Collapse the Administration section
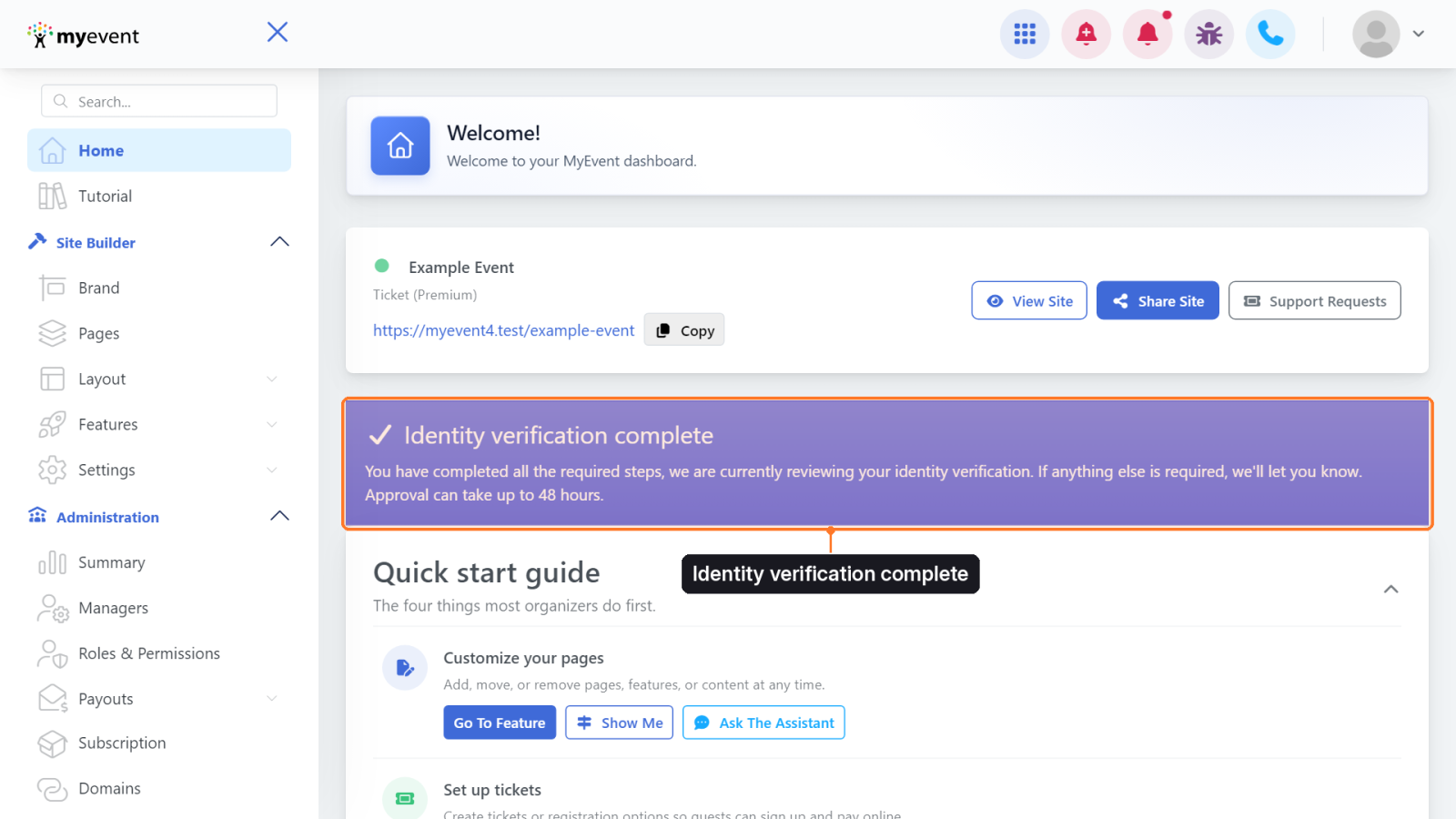 tap(279, 516)
